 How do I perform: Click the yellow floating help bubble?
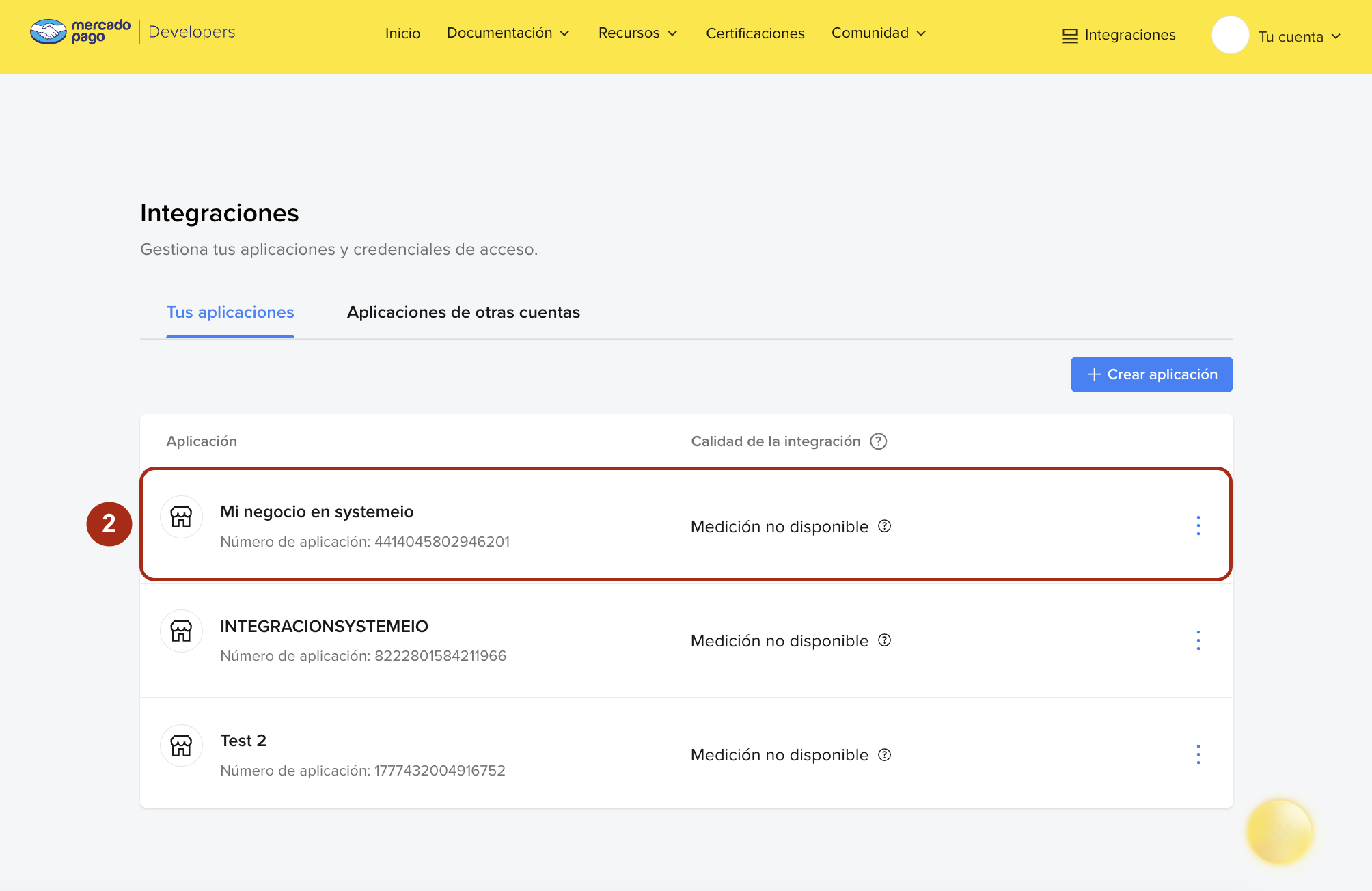tap(1280, 832)
